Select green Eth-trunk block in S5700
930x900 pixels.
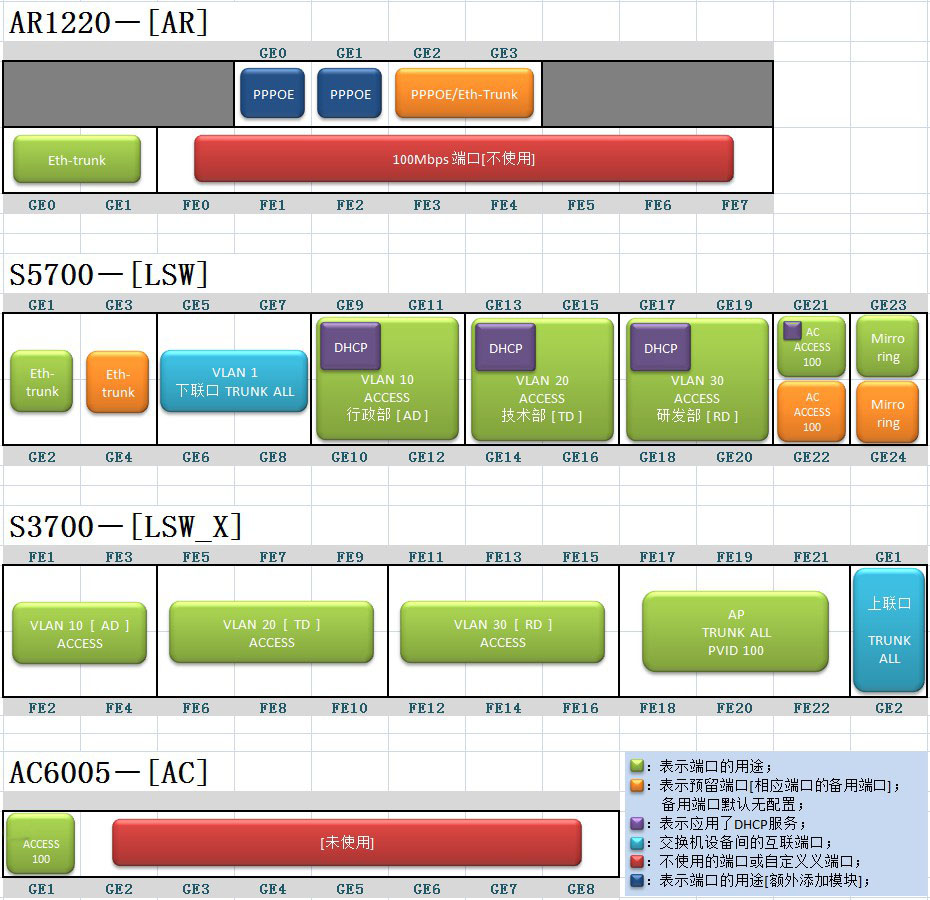click(42, 381)
